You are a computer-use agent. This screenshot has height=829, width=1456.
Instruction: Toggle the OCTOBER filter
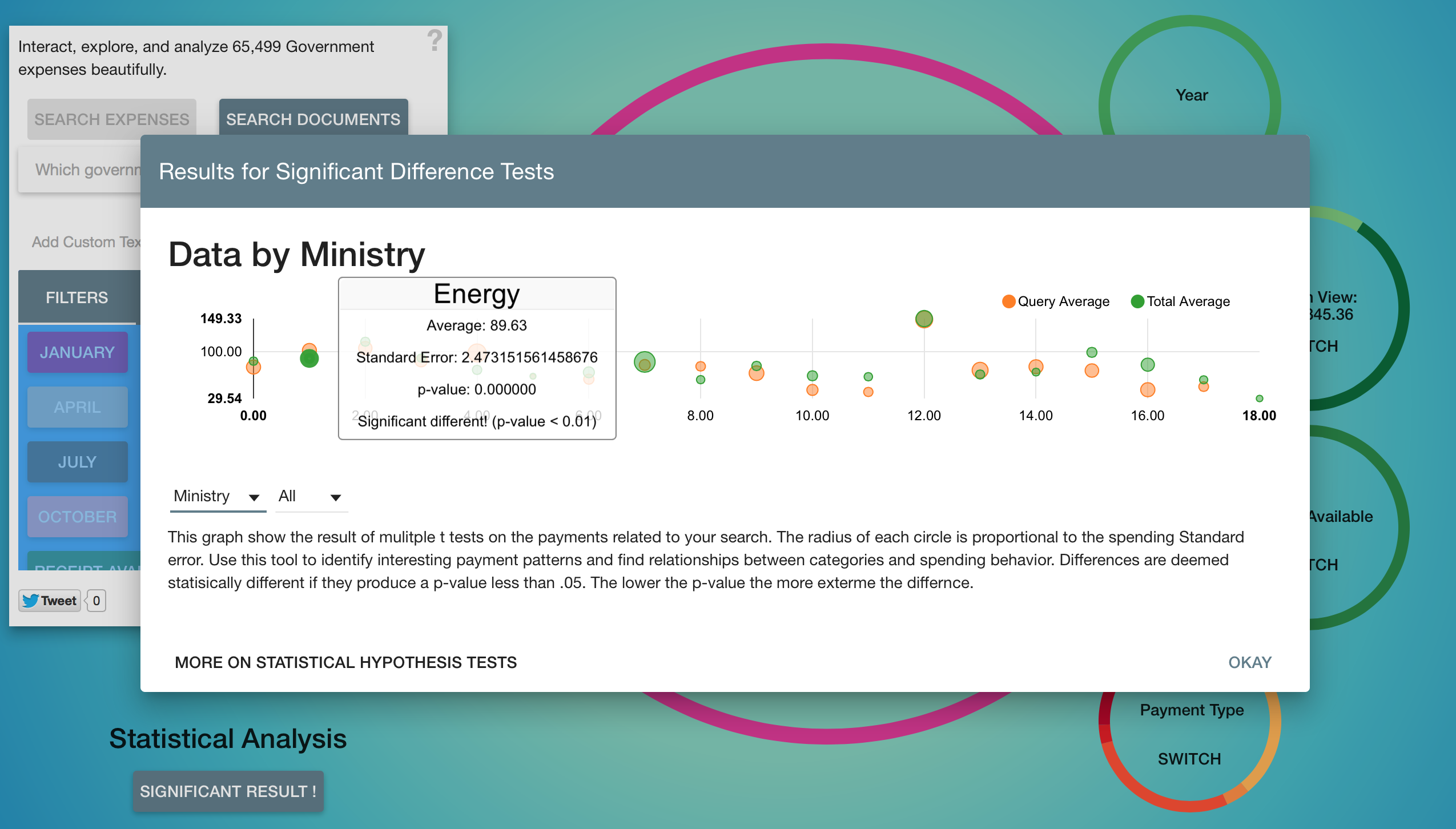[x=77, y=517]
